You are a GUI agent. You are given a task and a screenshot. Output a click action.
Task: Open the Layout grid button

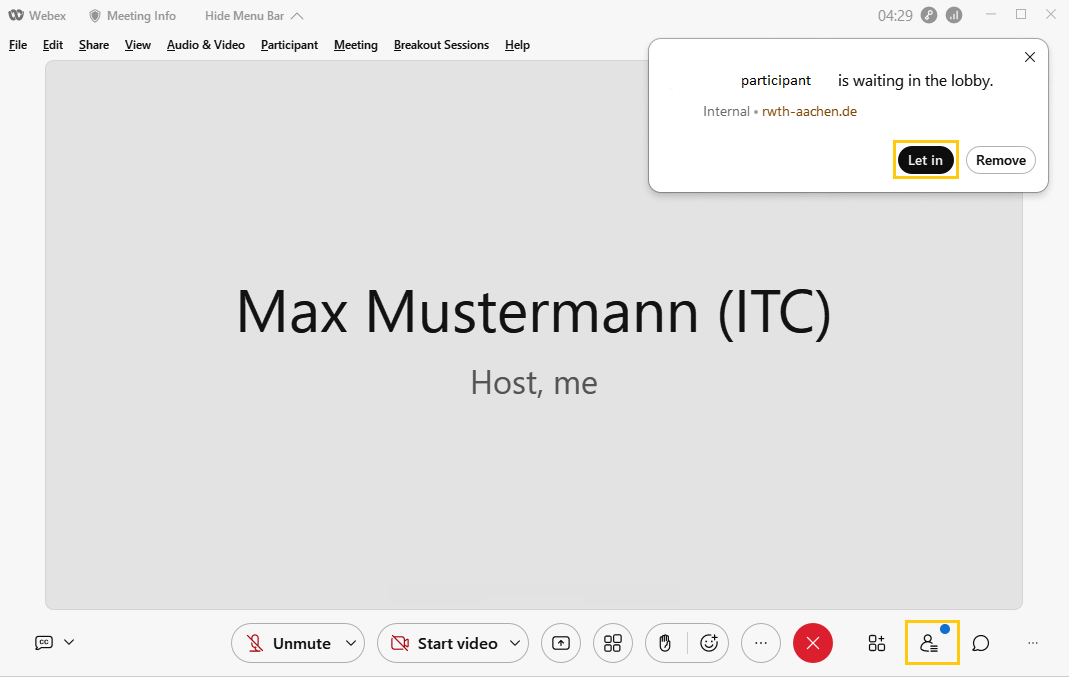[x=613, y=643]
